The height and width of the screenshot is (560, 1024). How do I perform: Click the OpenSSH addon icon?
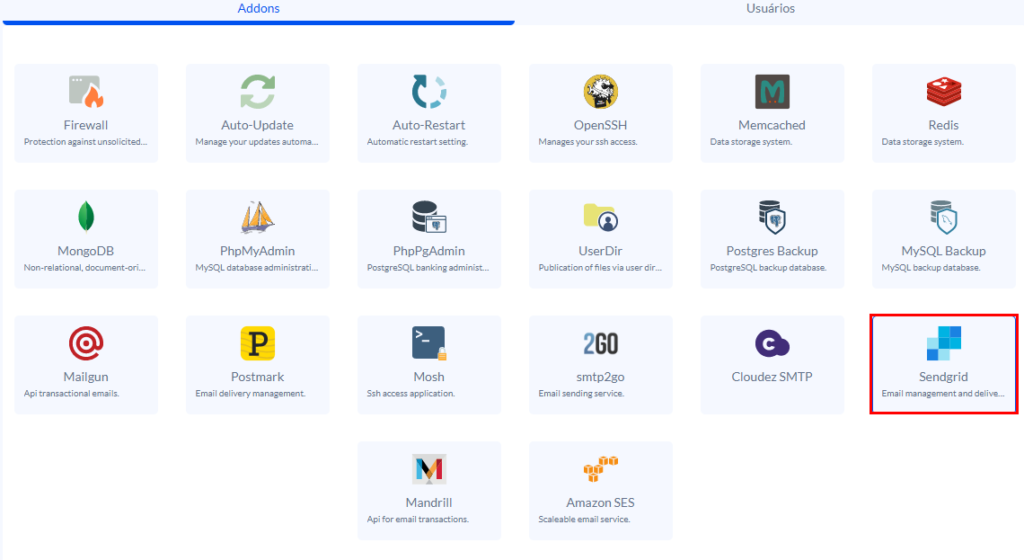(x=600, y=92)
